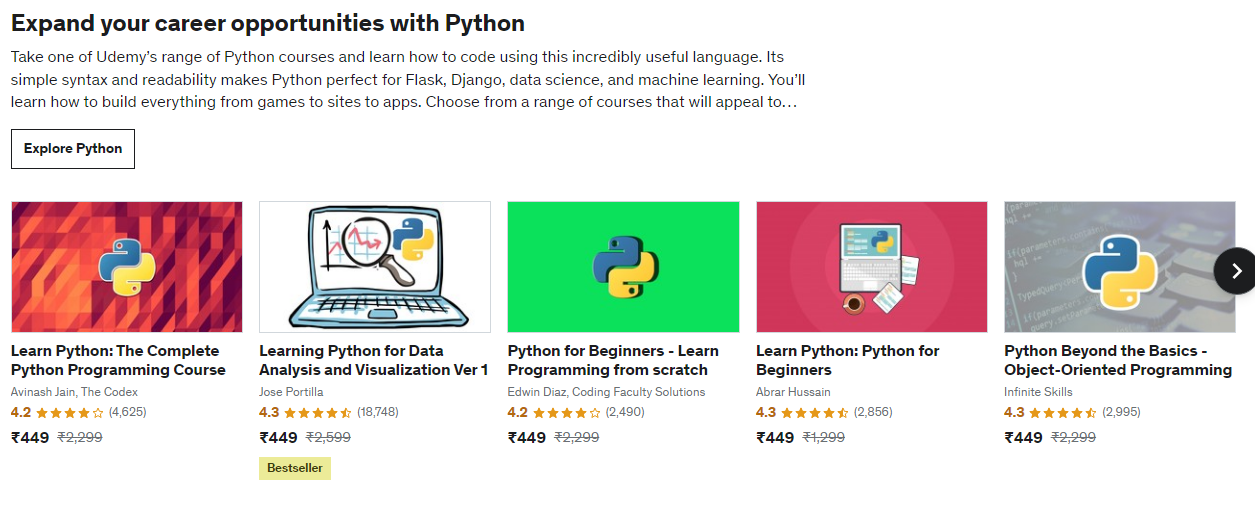Click the Expand your career opportunities heading
Screen dimensions: 1255x516
[x=268, y=23]
